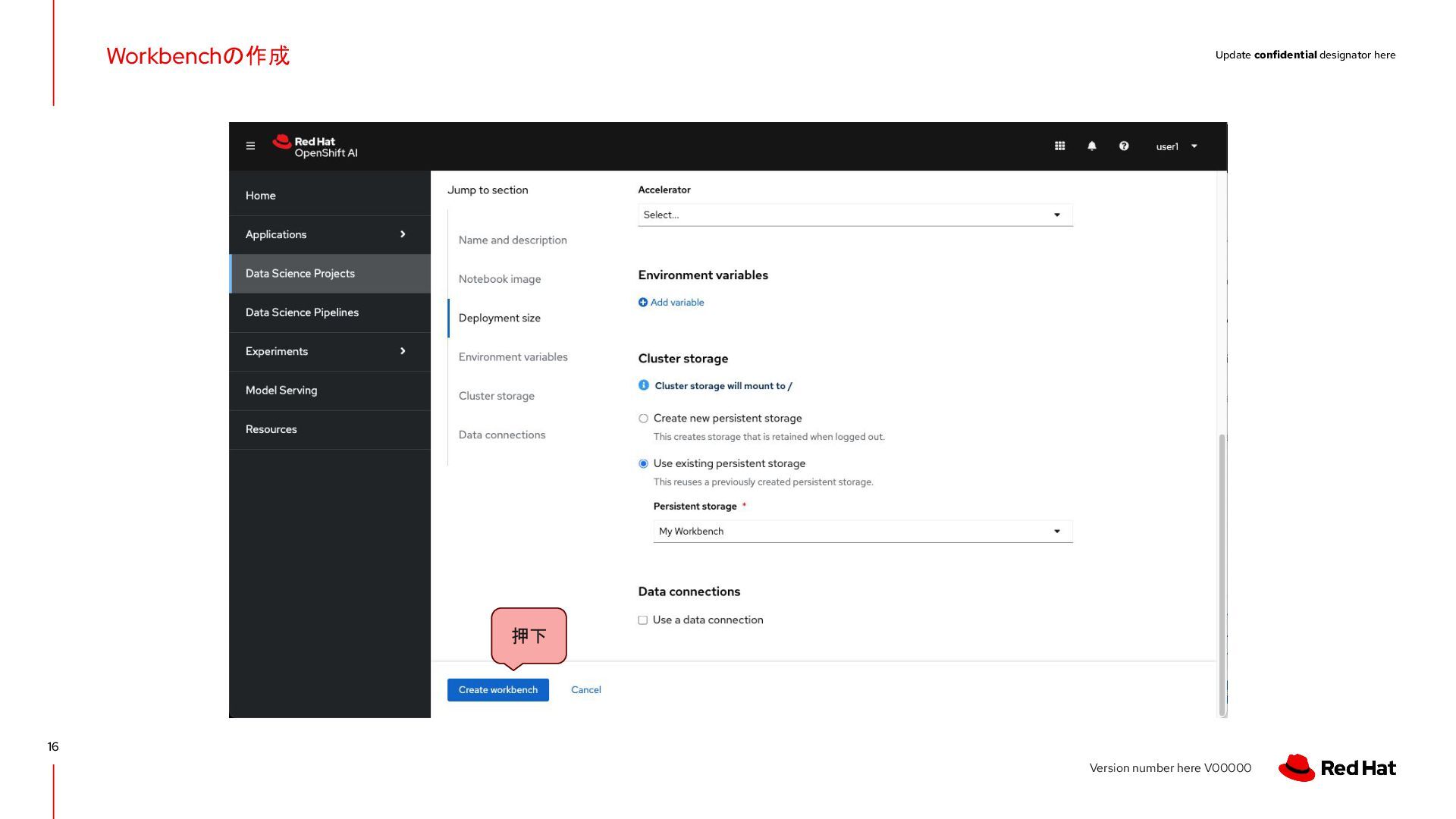Select Use existing persistent storage
Image resolution: width=1456 pixels, height=819 pixels.
643,463
